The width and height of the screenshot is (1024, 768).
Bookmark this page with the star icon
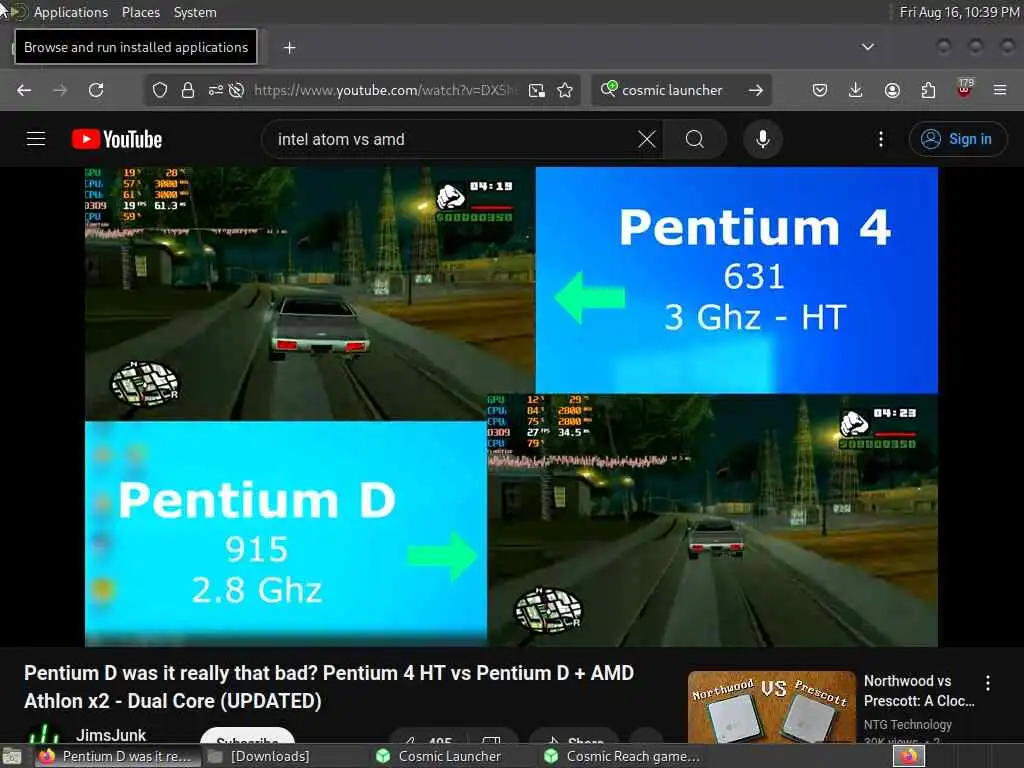click(566, 90)
